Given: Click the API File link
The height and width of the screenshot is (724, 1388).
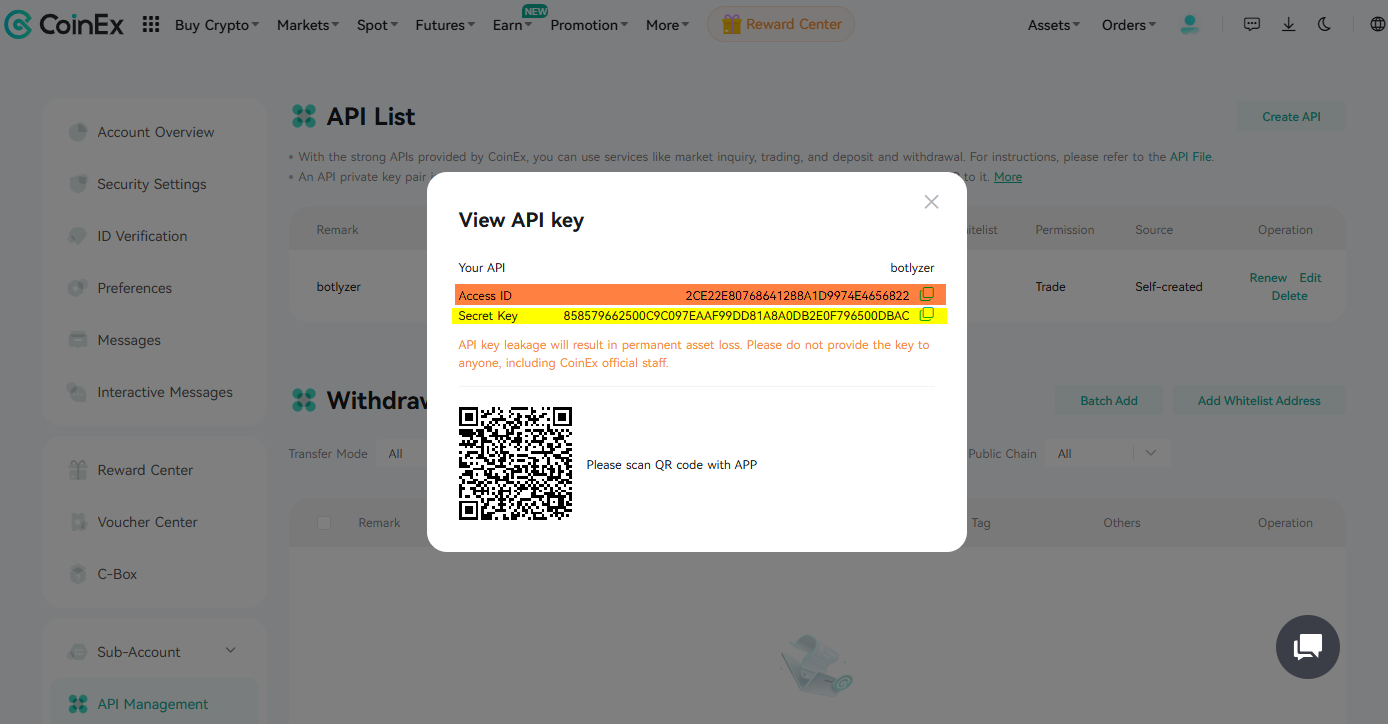Looking at the screenshot, I should click(1190, 157).
